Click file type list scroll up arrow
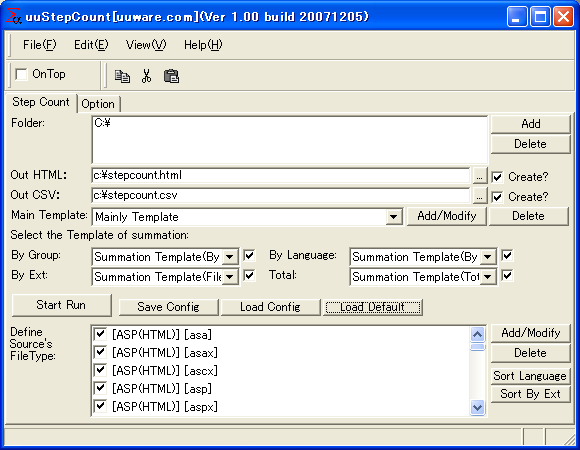Viewport: 580px width, 450px height. pos(478,334)
